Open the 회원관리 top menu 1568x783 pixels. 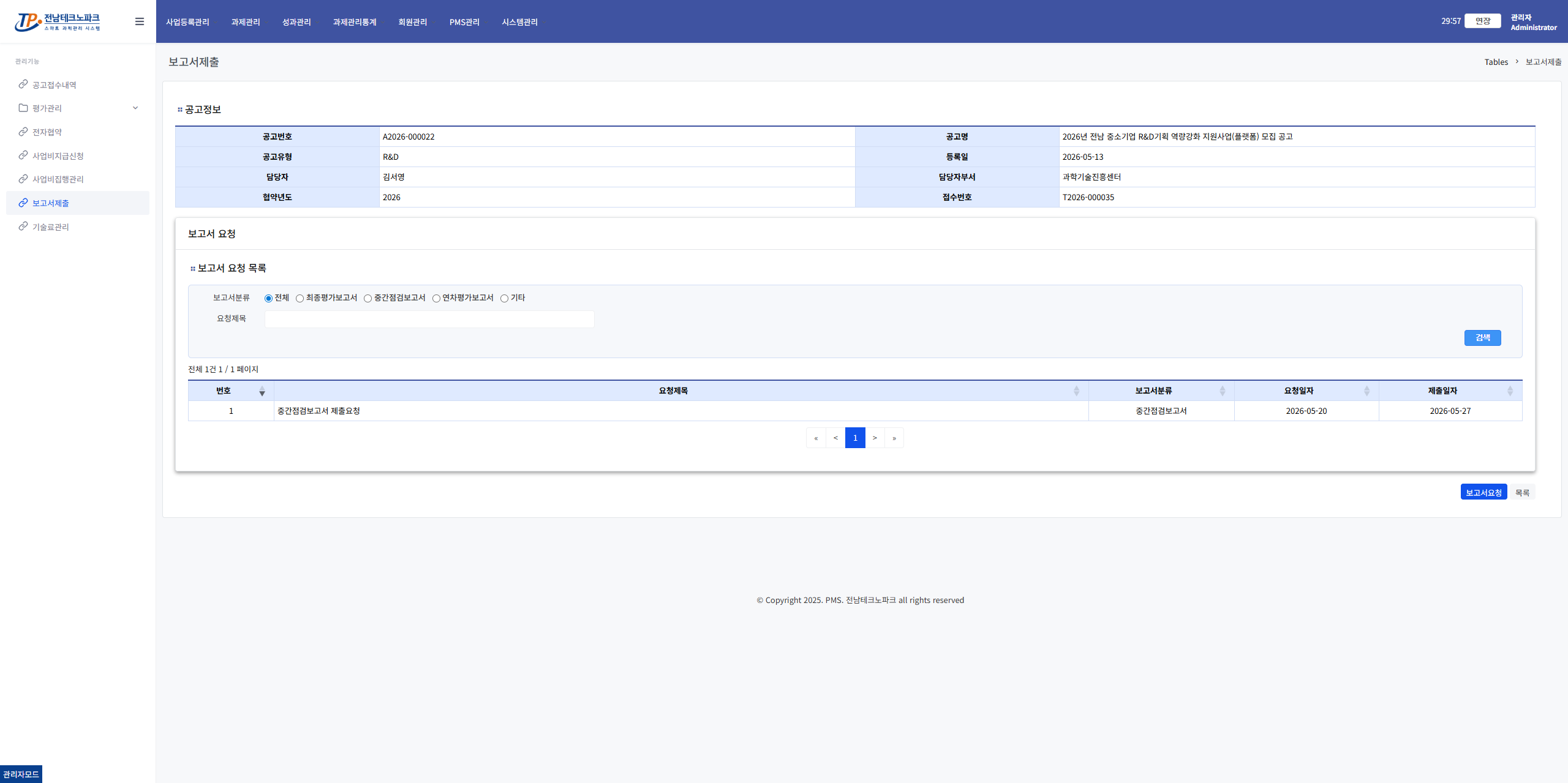pyautogui.click(x=413, y=22)
